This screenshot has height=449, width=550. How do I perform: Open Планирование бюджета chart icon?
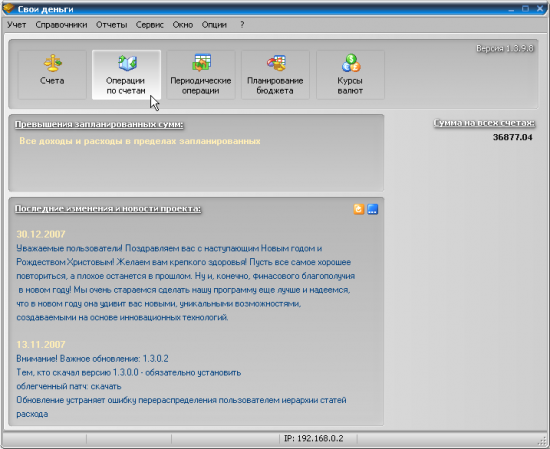pos(276,63)
